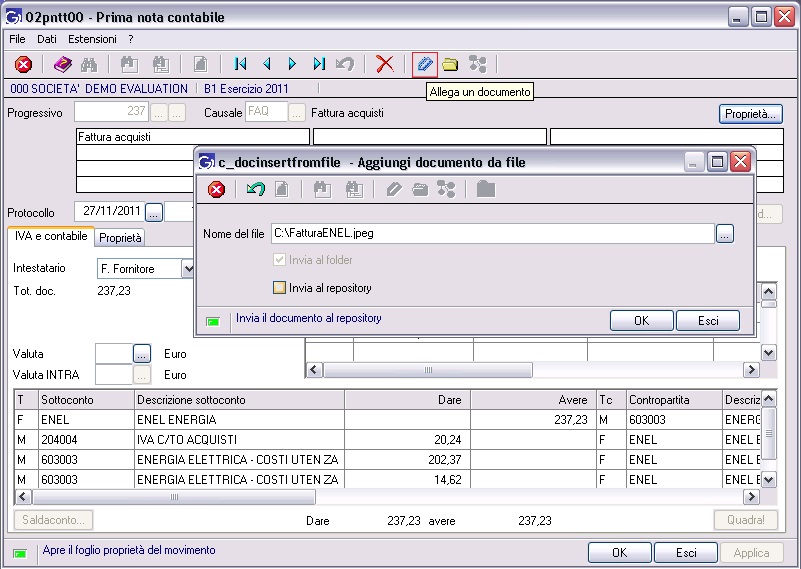Open the Valuta lookup button
The width and height of the screenshot is (801, 569).
click(142, 353)
